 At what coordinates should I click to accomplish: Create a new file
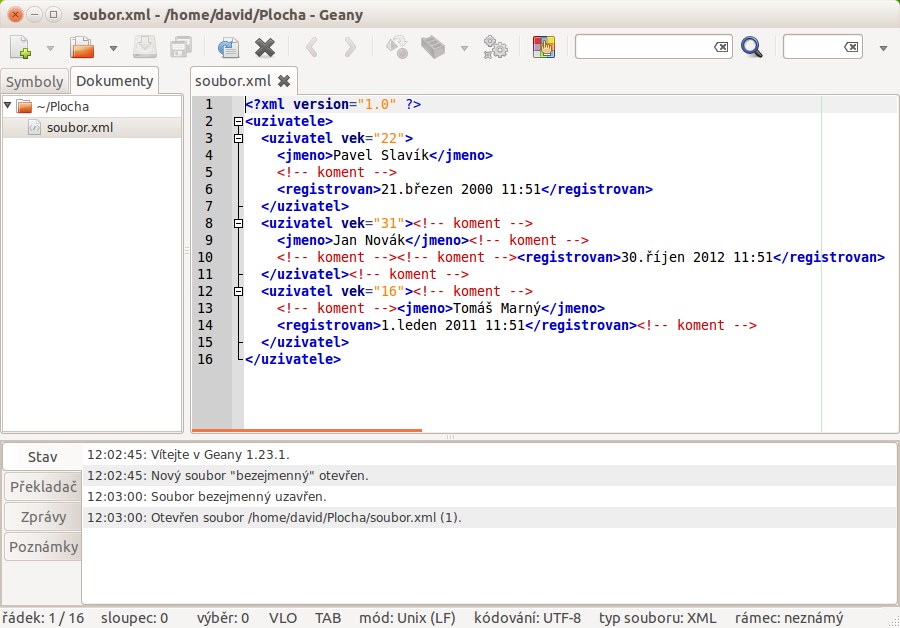[x=18, y=46]
